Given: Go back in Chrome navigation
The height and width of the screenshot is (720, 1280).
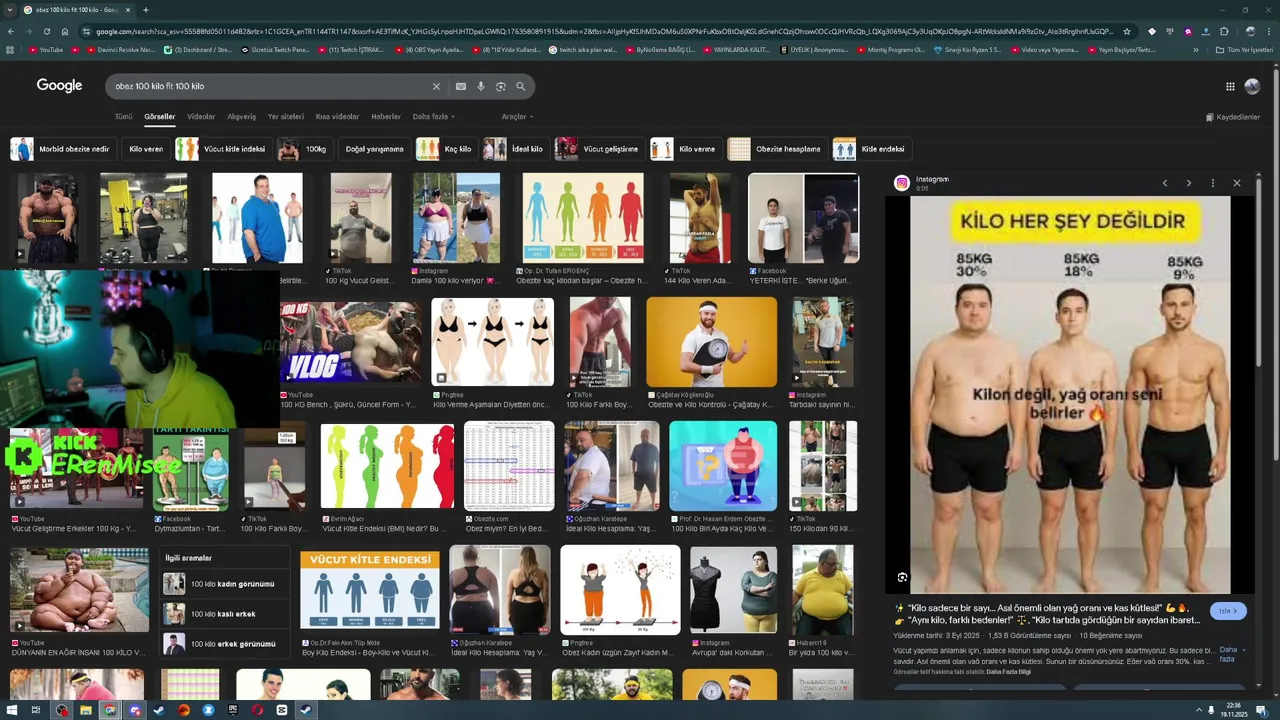Looking at the screenshot, I should click(x=11, y=32).
